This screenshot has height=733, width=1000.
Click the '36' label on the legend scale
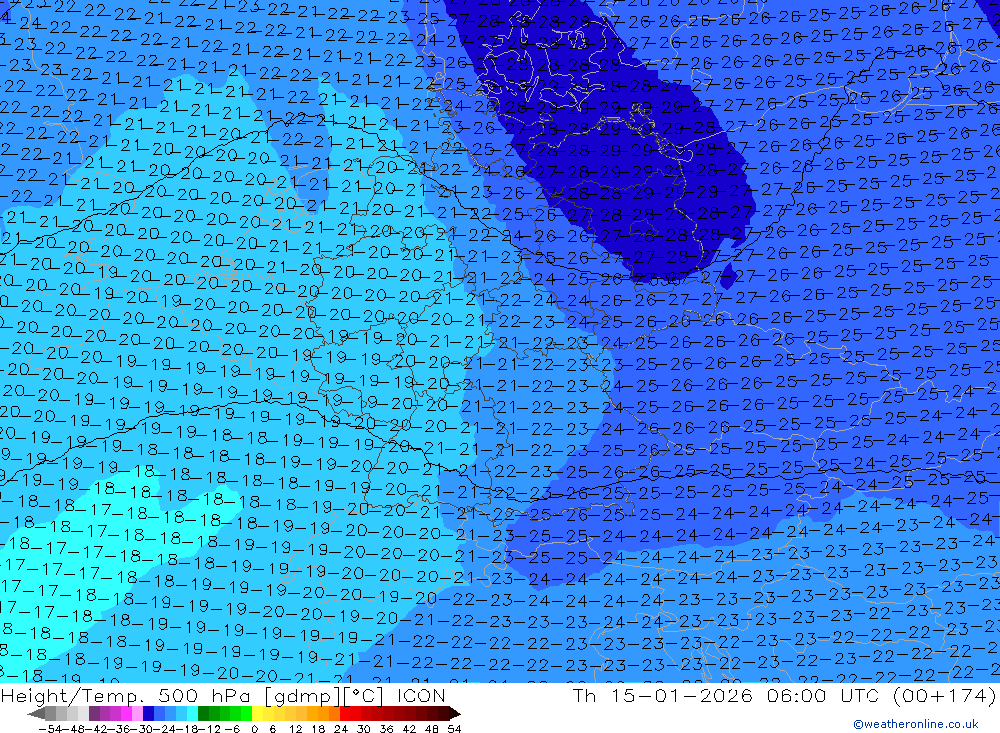(x=386, y=729)
